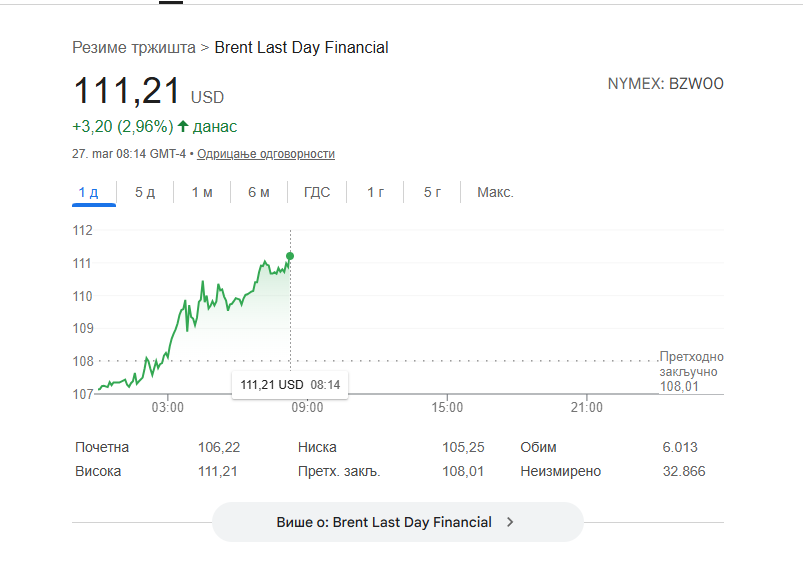Open Више о: Brent Last Day Financial
Viewport: 803px width, 571px height.
[398, 522]
